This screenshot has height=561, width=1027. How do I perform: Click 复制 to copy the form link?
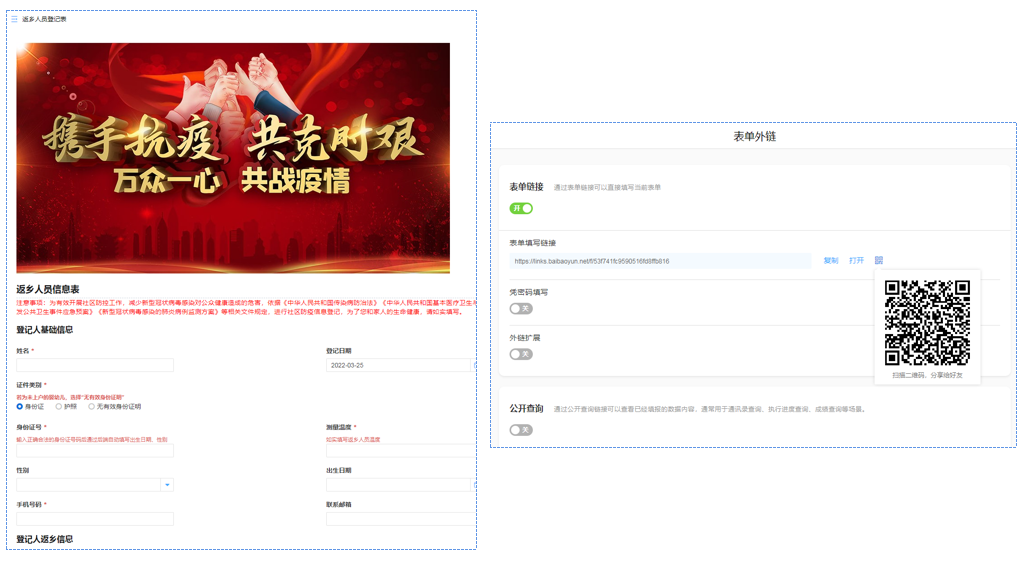coord(831,261)
